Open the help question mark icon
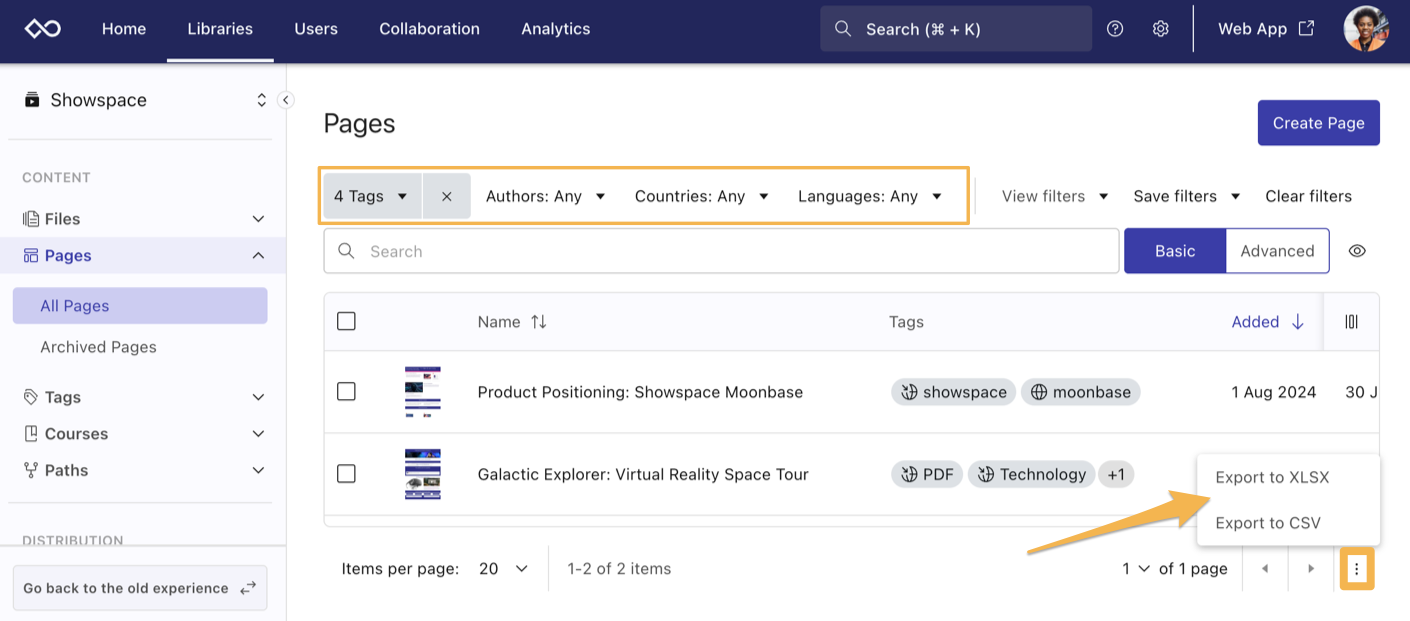 pos(1115,29)
